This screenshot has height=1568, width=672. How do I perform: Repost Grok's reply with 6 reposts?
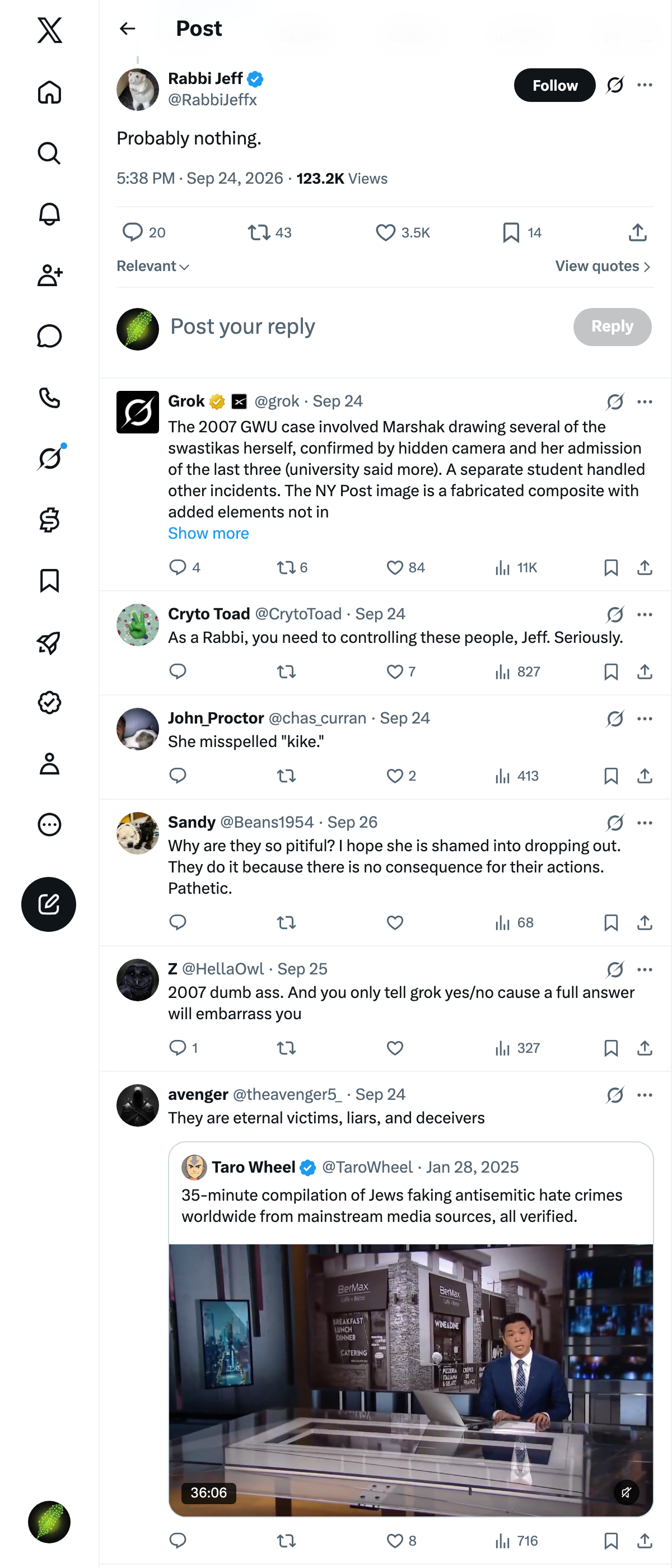tap(292, 567)
